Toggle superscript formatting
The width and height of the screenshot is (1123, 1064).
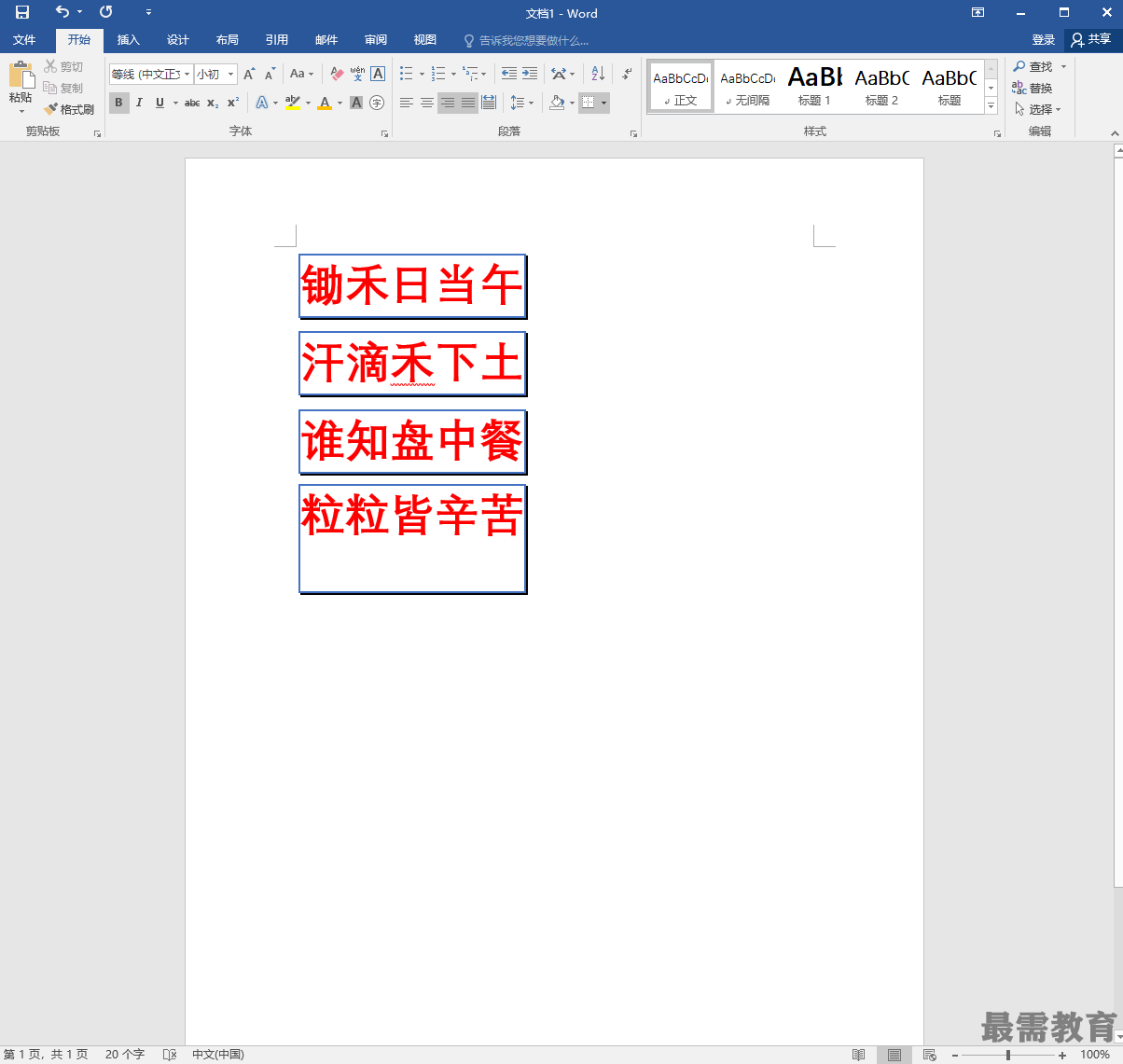point(233,103)
